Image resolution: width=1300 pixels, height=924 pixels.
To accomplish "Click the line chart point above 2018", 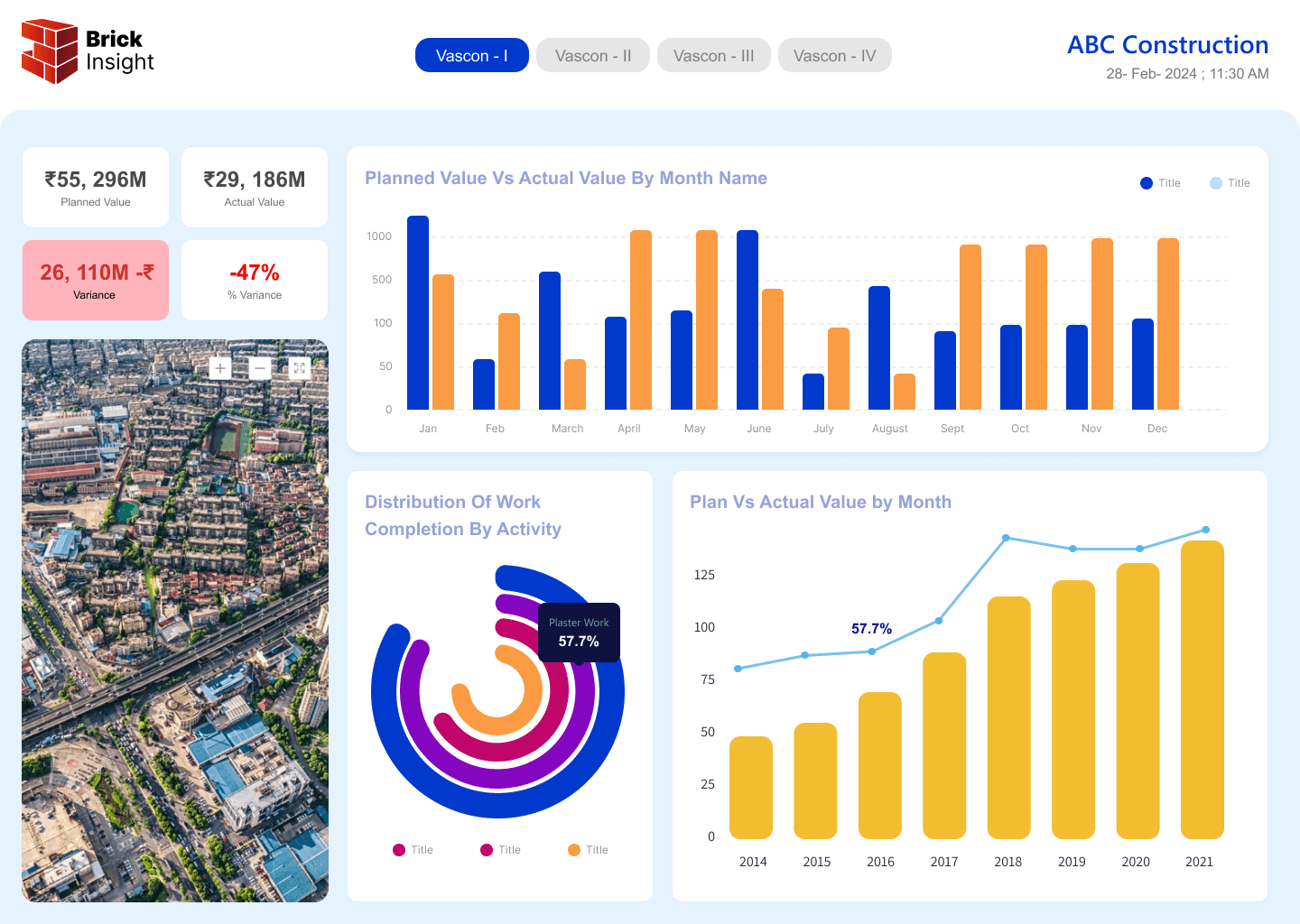I will [1006, 538].
